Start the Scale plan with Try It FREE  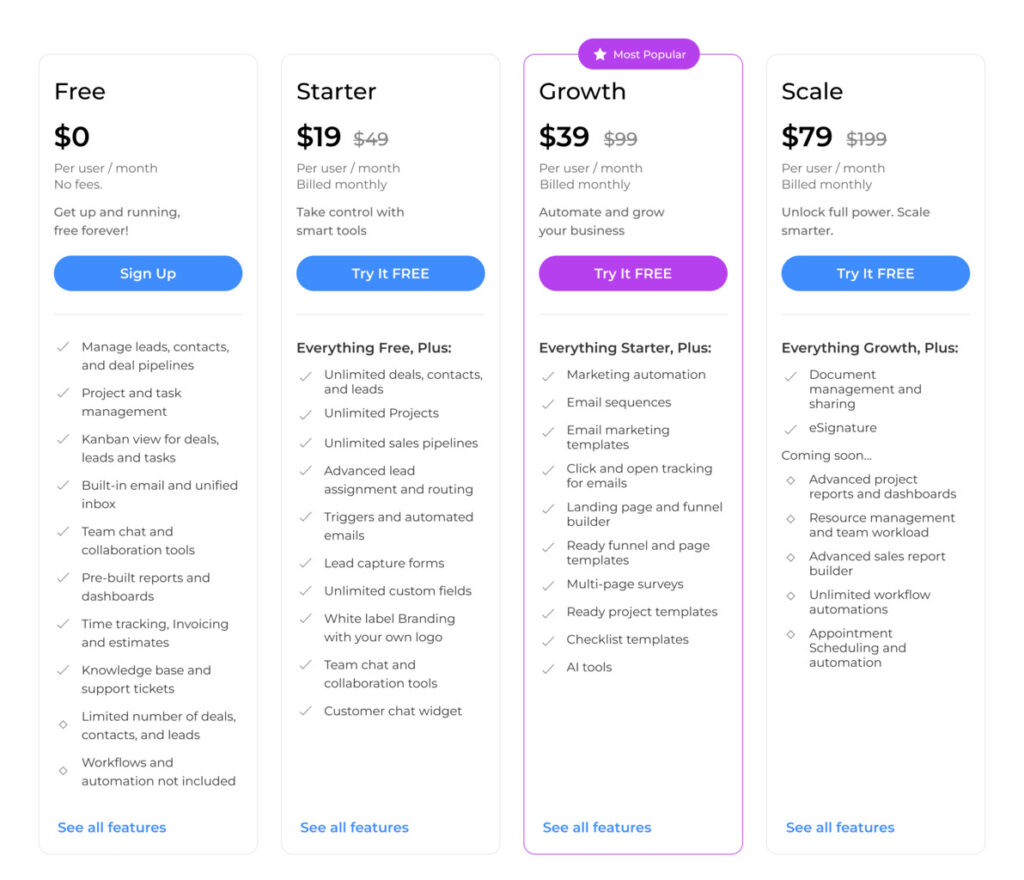click(875, 274)
